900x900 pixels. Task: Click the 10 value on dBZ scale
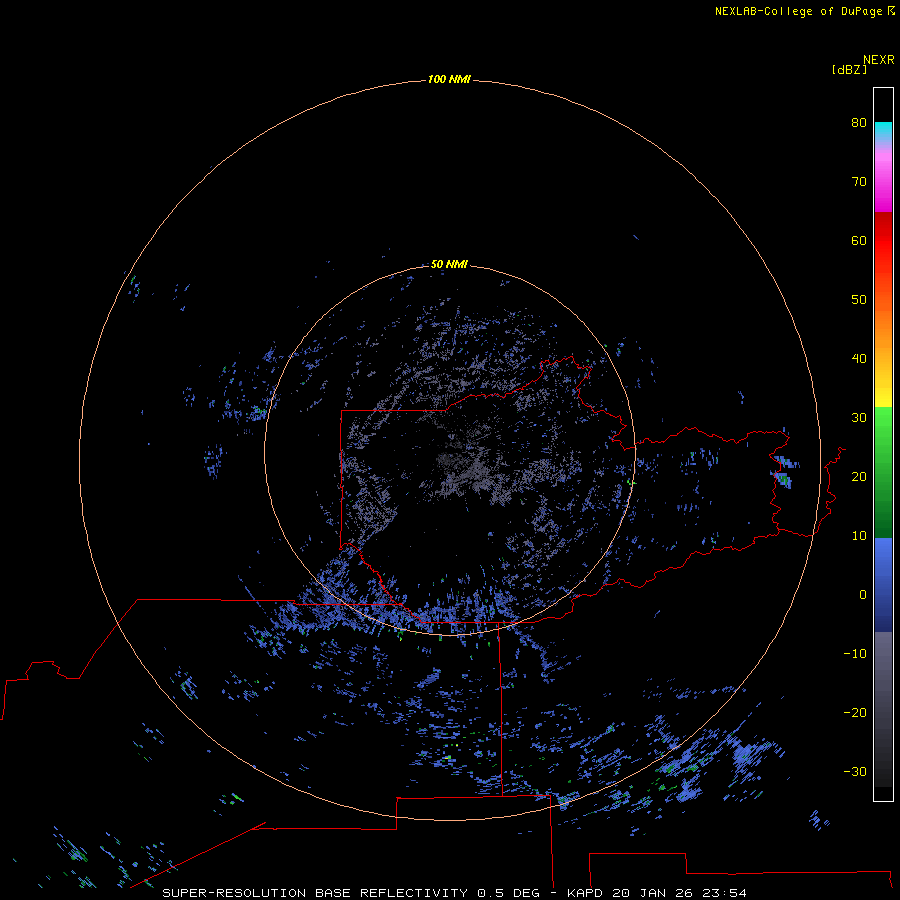859,536
